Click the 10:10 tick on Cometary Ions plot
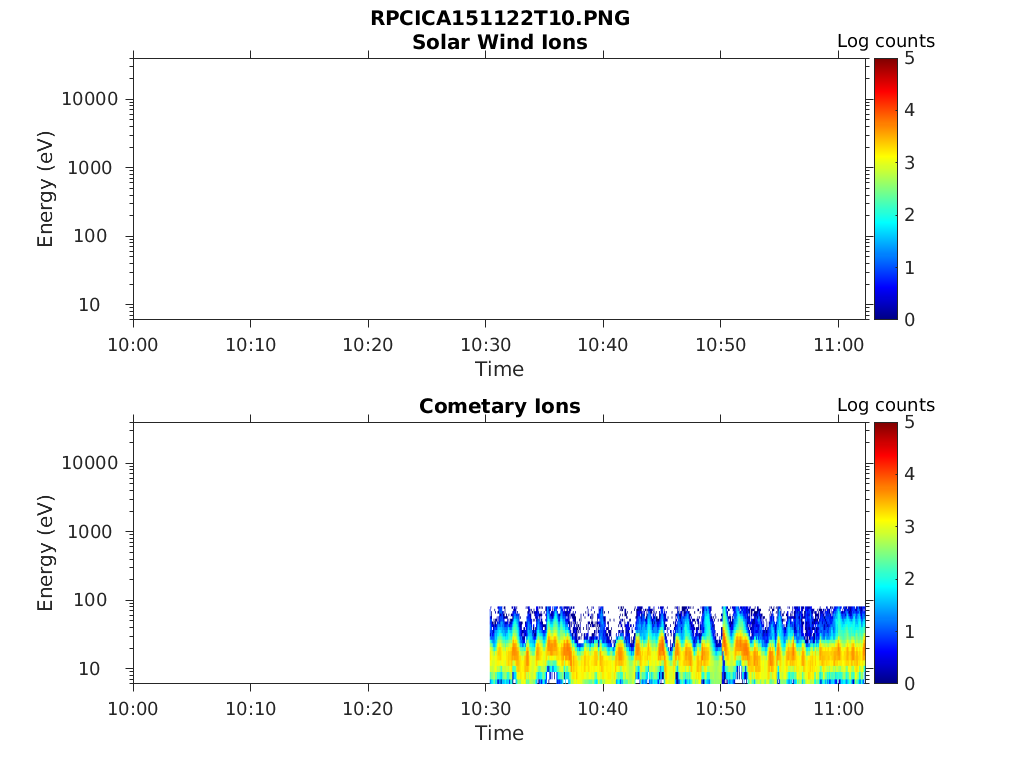The height and width of the screenshot is (768, 1024). click(x=251, y=709)
